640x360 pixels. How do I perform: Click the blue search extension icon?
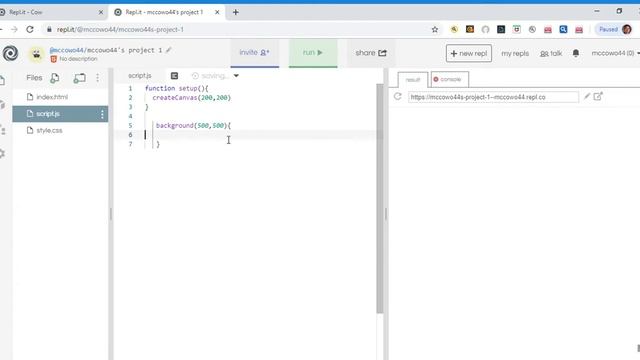pos(563,29)
